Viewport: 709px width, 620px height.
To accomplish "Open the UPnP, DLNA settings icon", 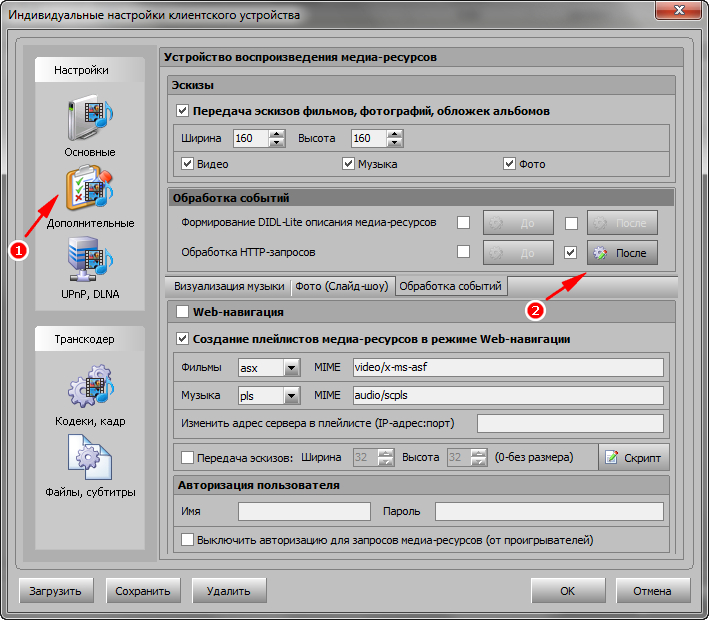I will coord(90,264).
